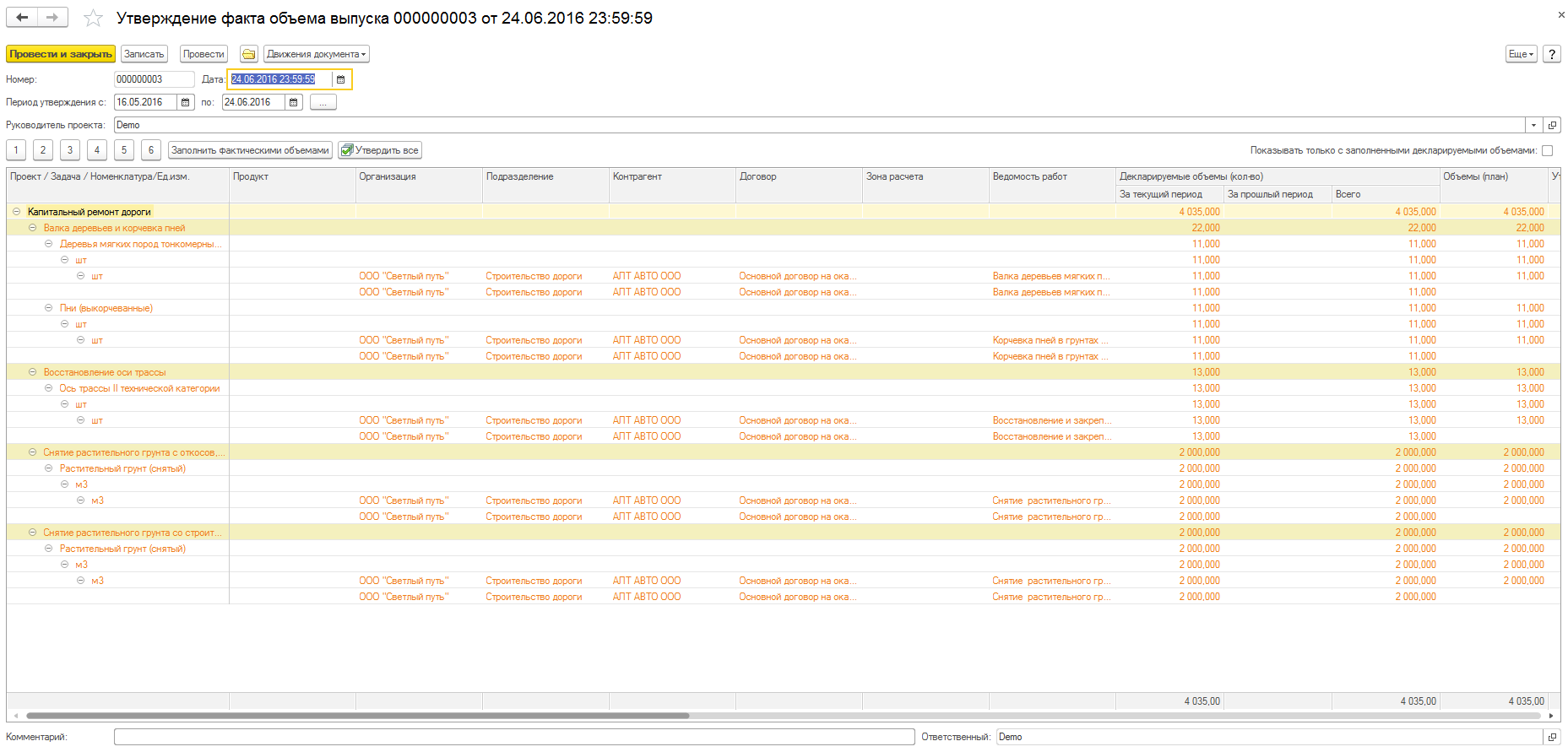Viewport: 1568px width, 752px height.
Task: Collapse Снятие растительного грунта со строит group
Action: tap(32, 533)
